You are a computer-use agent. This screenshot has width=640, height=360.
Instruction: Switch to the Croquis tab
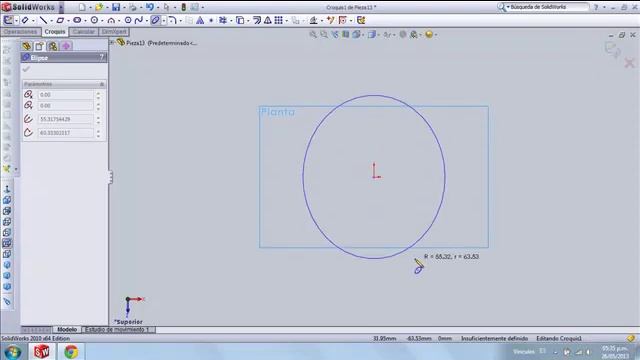55,32
